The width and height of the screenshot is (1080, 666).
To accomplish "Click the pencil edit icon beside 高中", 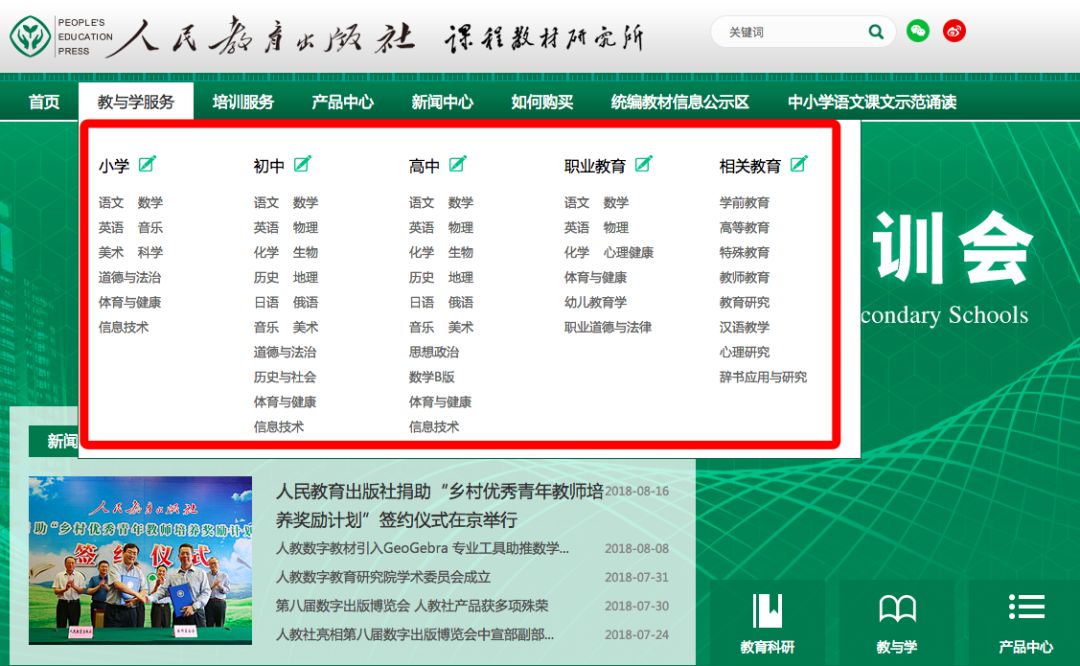I will coord(458,162).
